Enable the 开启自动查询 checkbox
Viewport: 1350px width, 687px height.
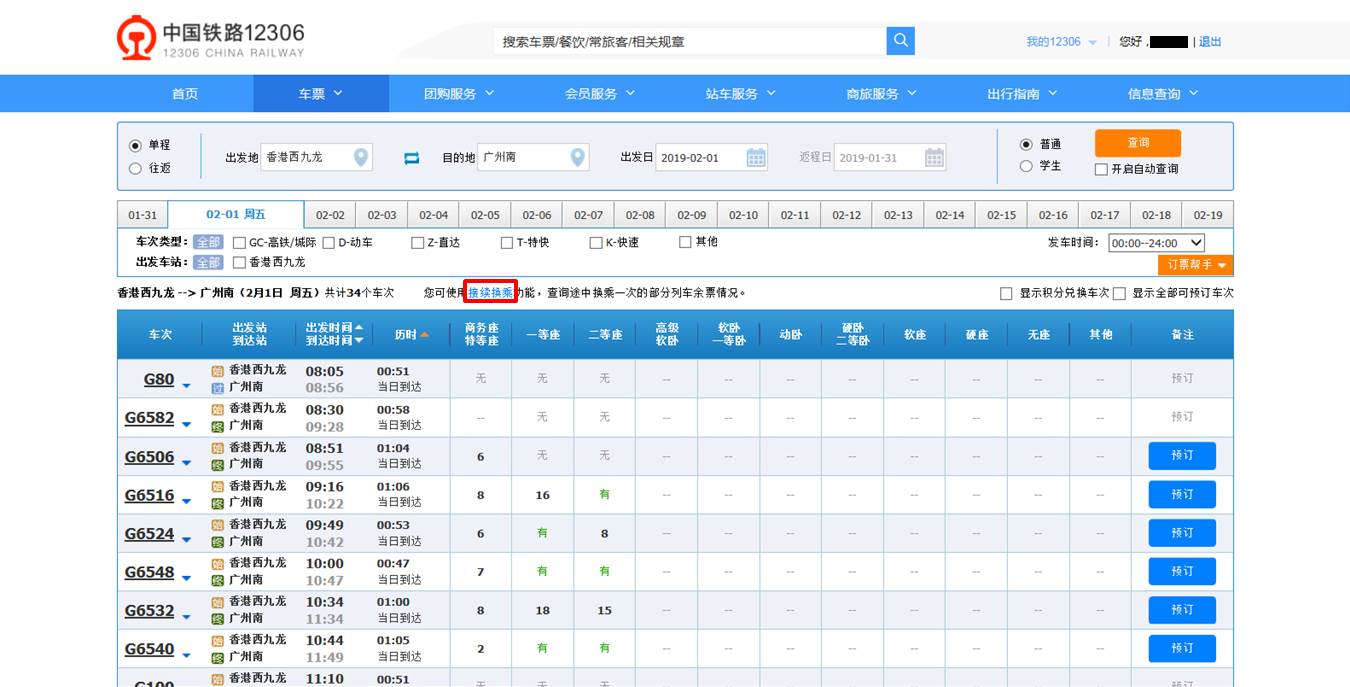click(x=1101, y=169)
